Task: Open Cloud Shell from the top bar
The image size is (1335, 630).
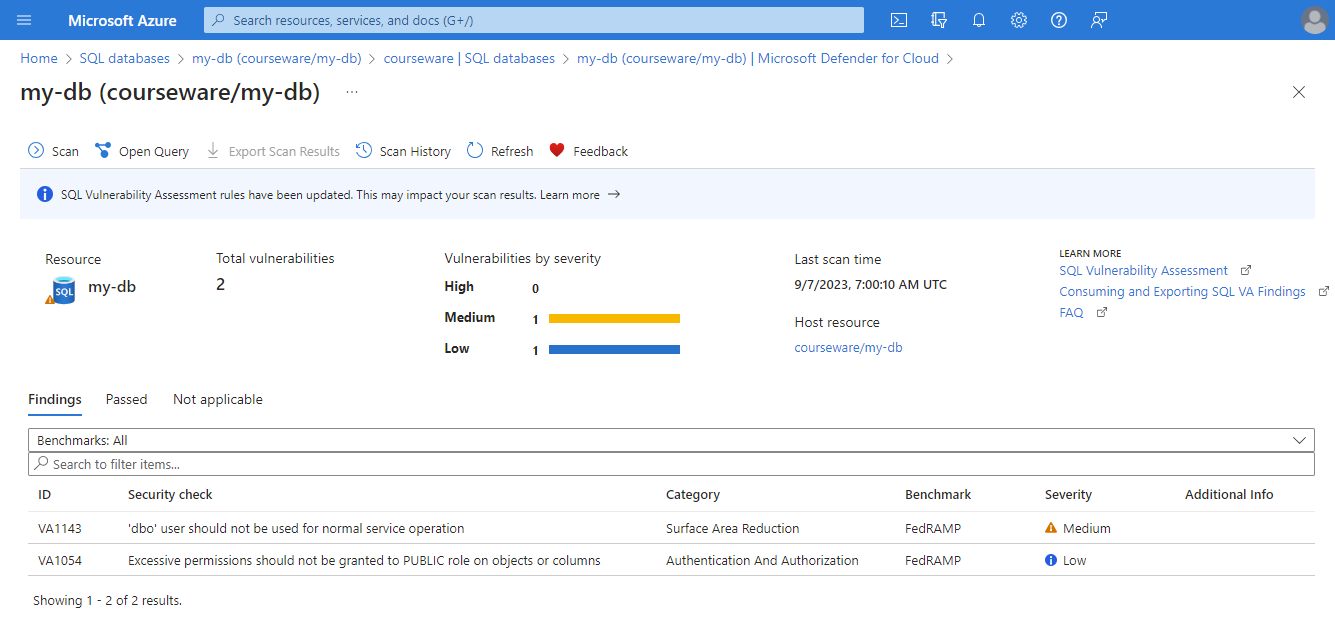Action: pyautogui.click(x=899, y=20)
